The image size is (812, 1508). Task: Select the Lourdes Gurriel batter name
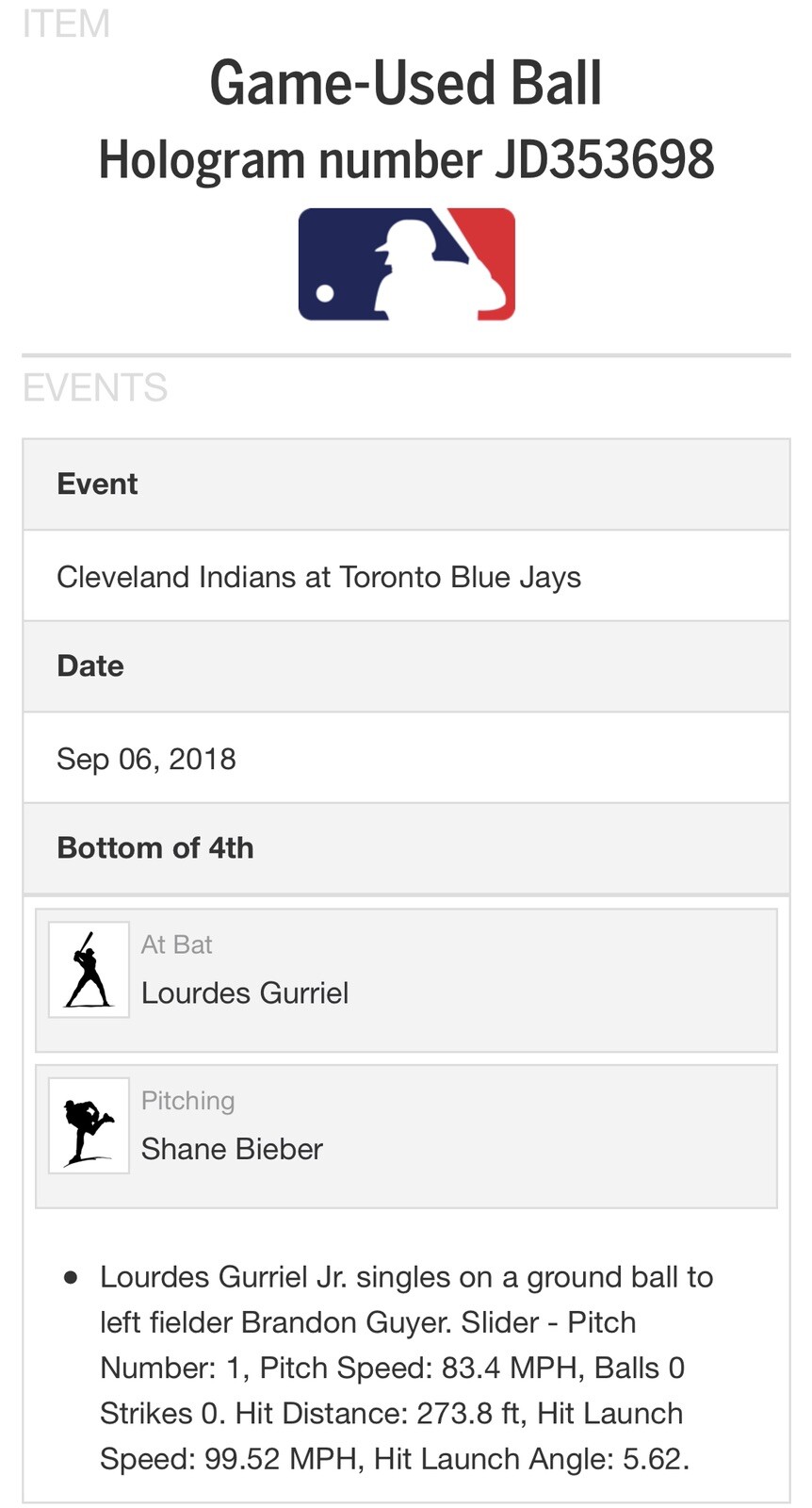point(245,993)
